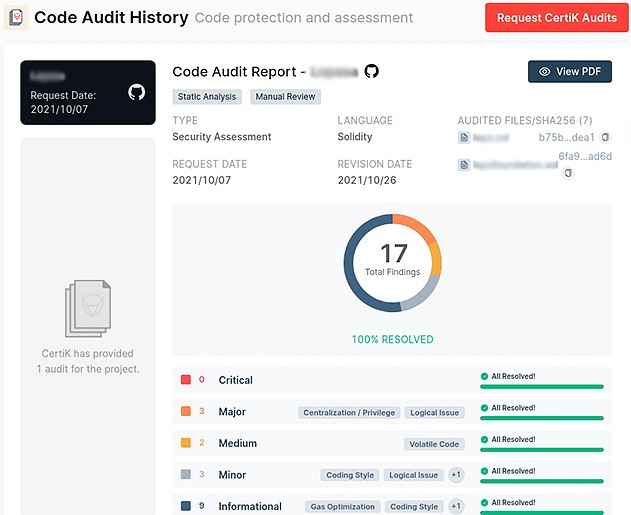Copy the b75b...dea1 hash with the copy icon
This screenshot has width=631, height=515.
(x=605, y=137)
